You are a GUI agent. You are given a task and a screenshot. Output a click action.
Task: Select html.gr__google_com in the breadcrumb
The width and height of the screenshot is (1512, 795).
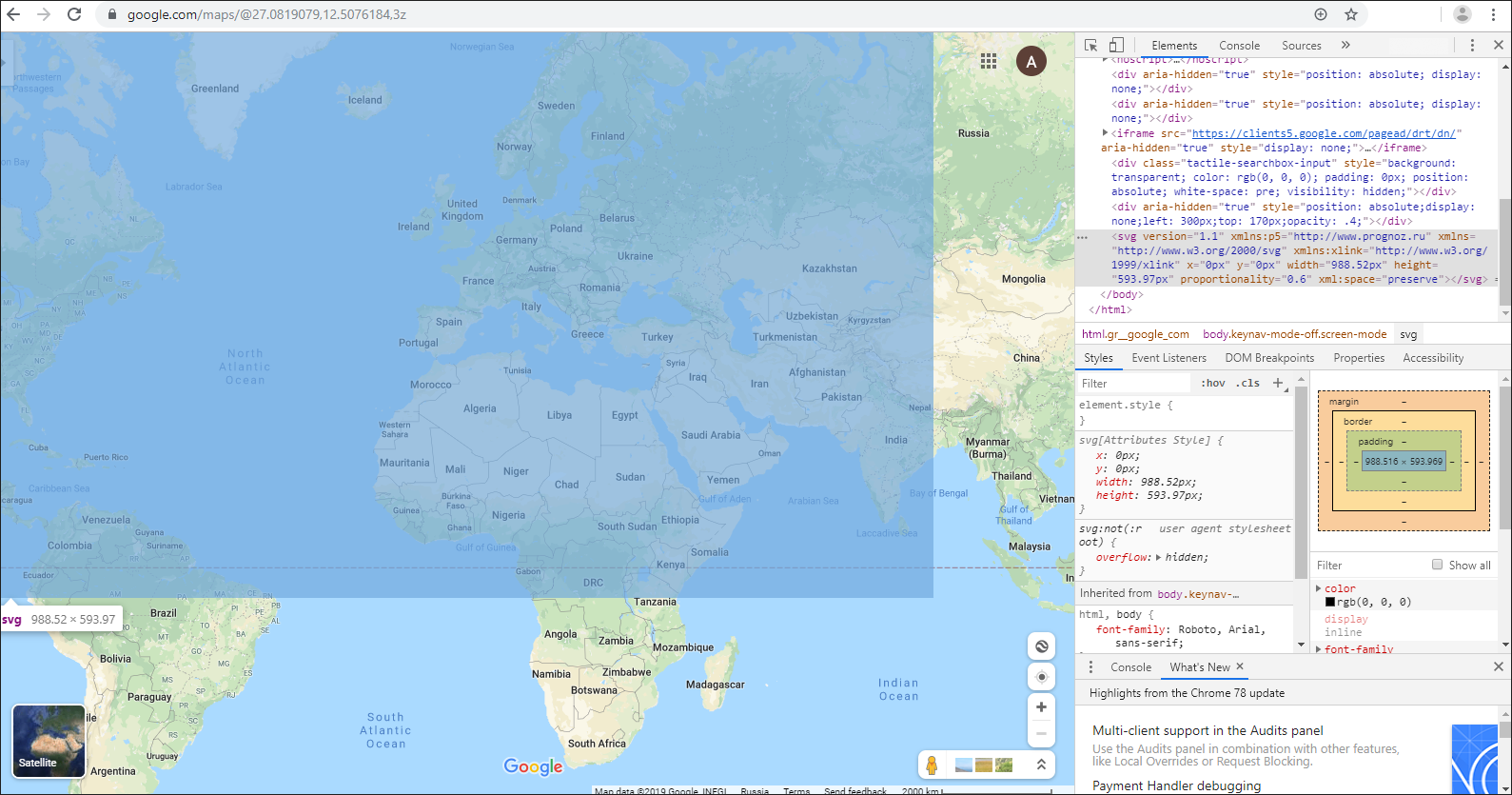coord(1135,334)
